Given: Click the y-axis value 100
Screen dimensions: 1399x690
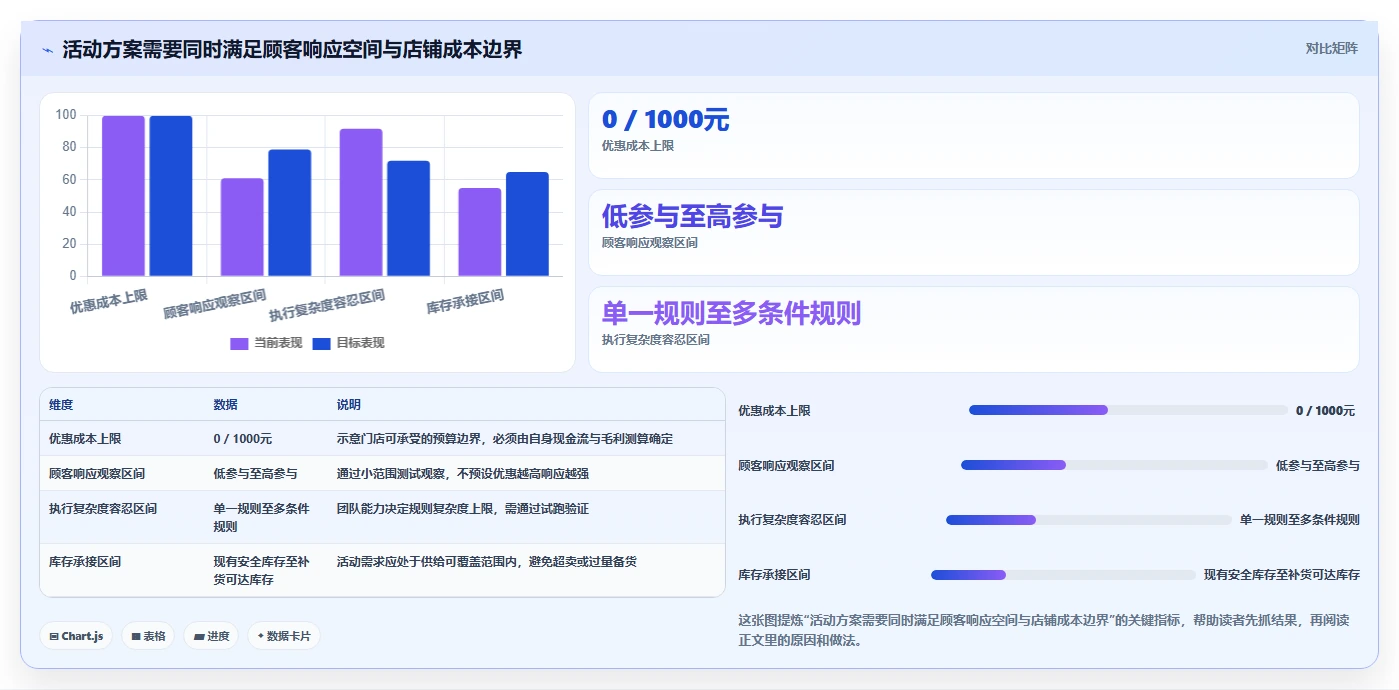Looking at the screenshot, I should point(66,115).
